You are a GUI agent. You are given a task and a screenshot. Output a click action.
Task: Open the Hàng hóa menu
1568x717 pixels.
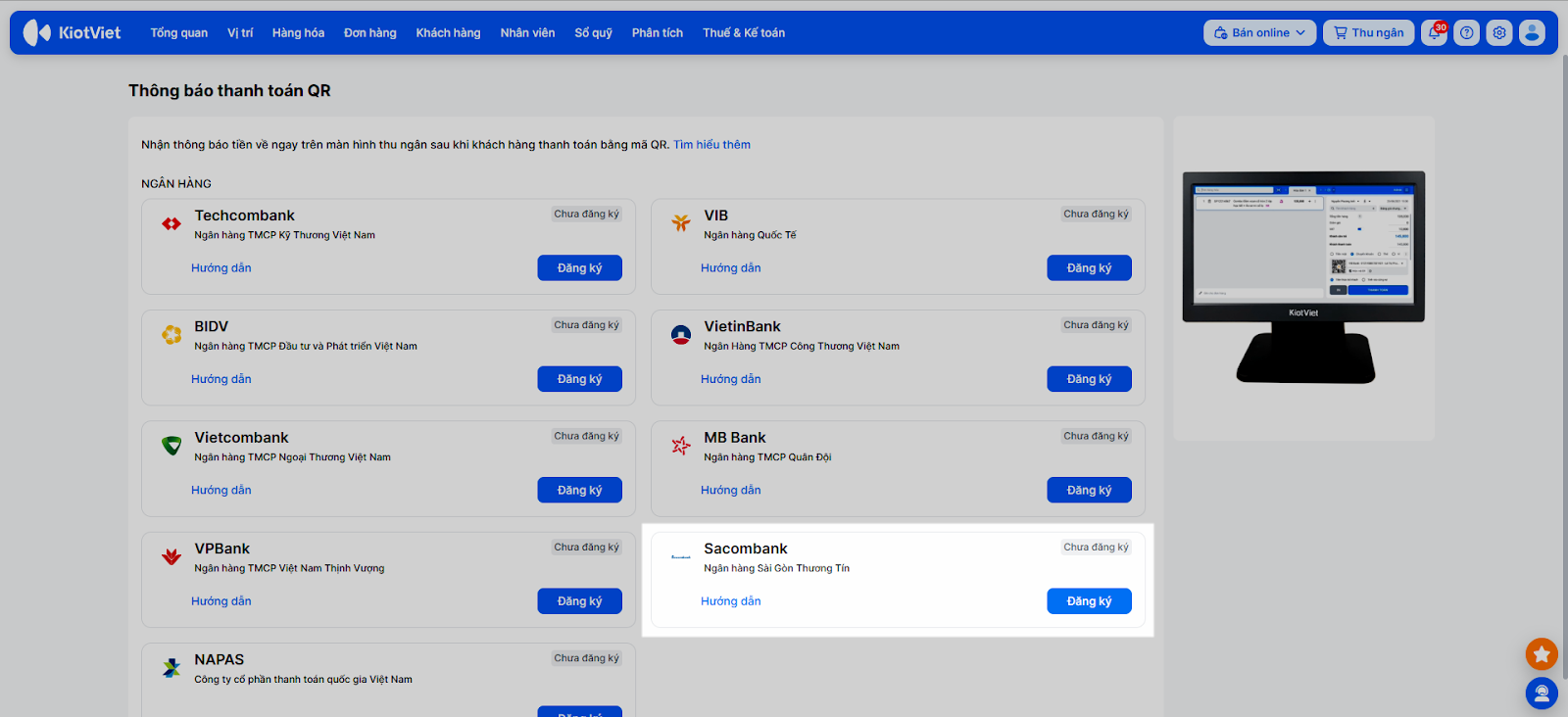coord(298,32)
